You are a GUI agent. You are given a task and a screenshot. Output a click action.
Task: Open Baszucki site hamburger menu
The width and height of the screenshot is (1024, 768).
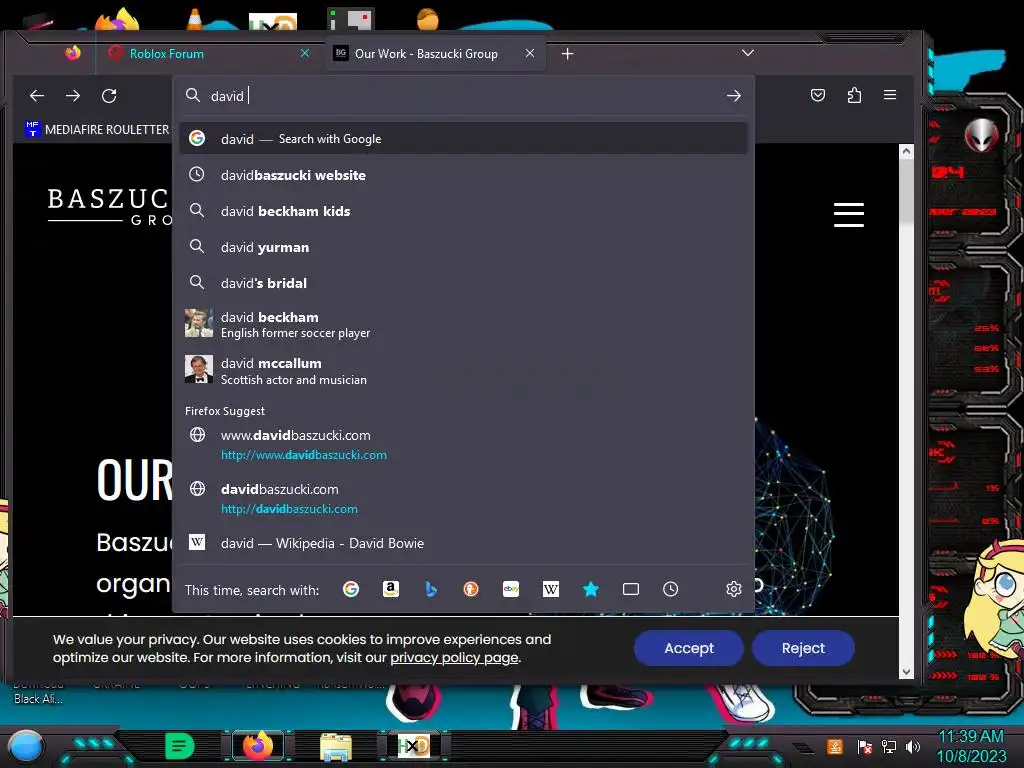[x=849, y=215]
